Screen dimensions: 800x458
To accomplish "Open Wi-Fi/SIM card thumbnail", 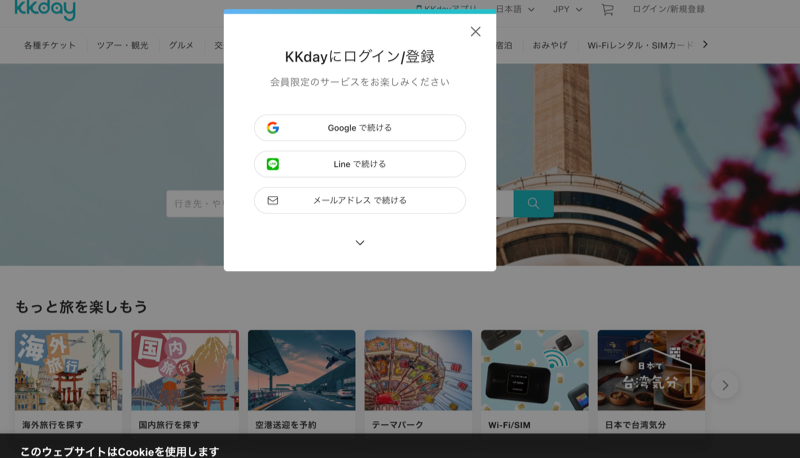I will 535,370.
